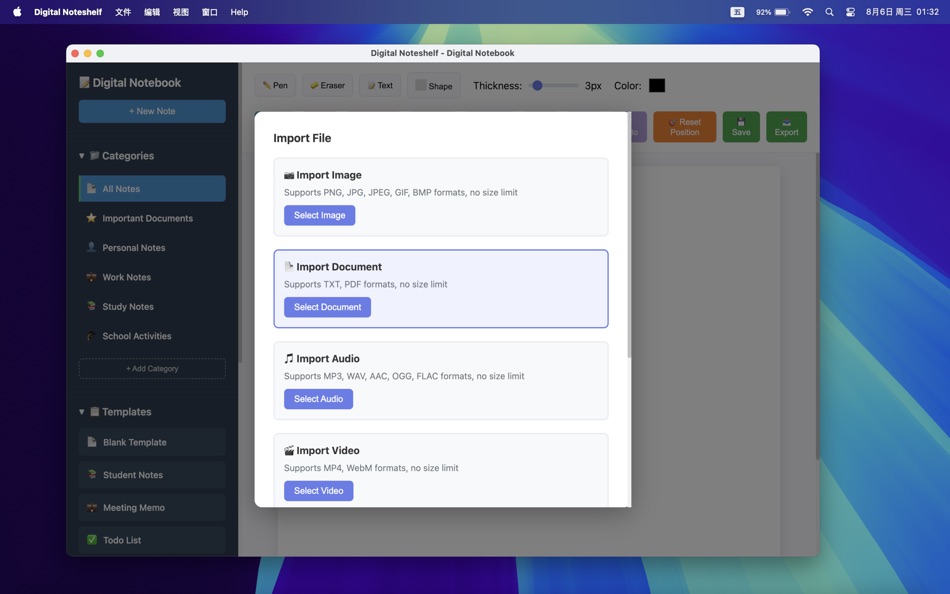Open the Apple menu

coord(17,12)
